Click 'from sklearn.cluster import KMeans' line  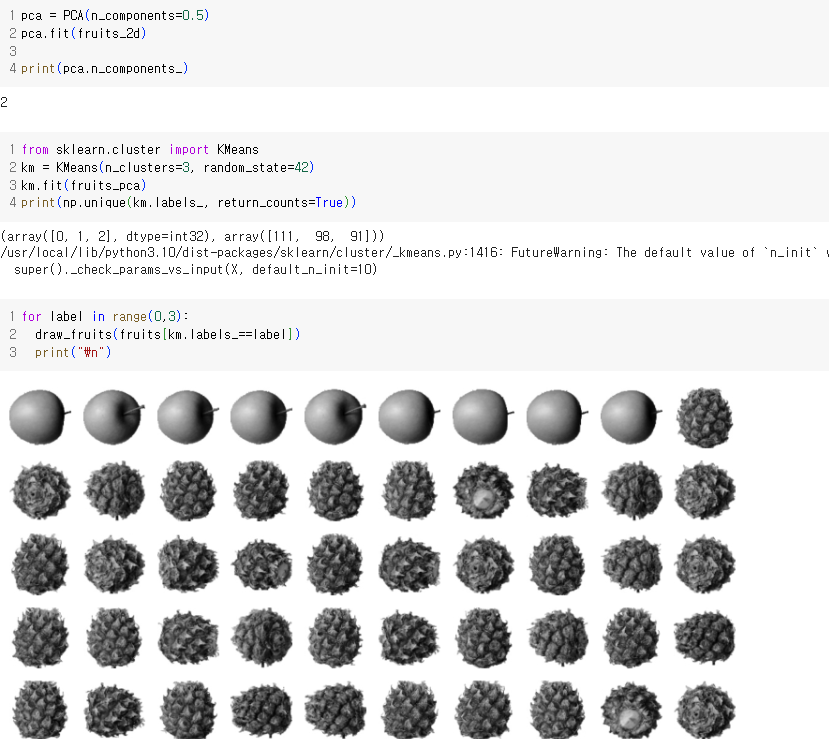(140, 150)
